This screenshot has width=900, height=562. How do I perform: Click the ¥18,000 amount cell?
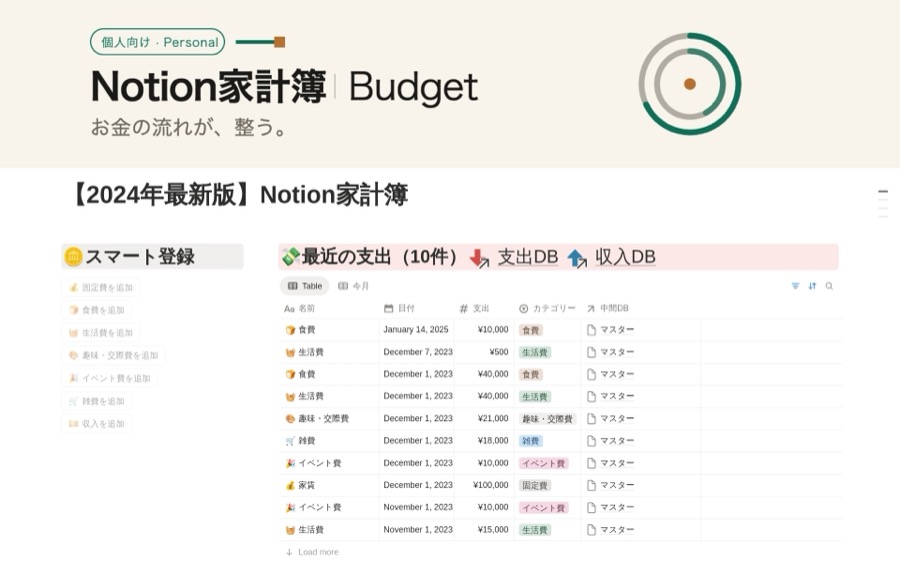(484, 441)
